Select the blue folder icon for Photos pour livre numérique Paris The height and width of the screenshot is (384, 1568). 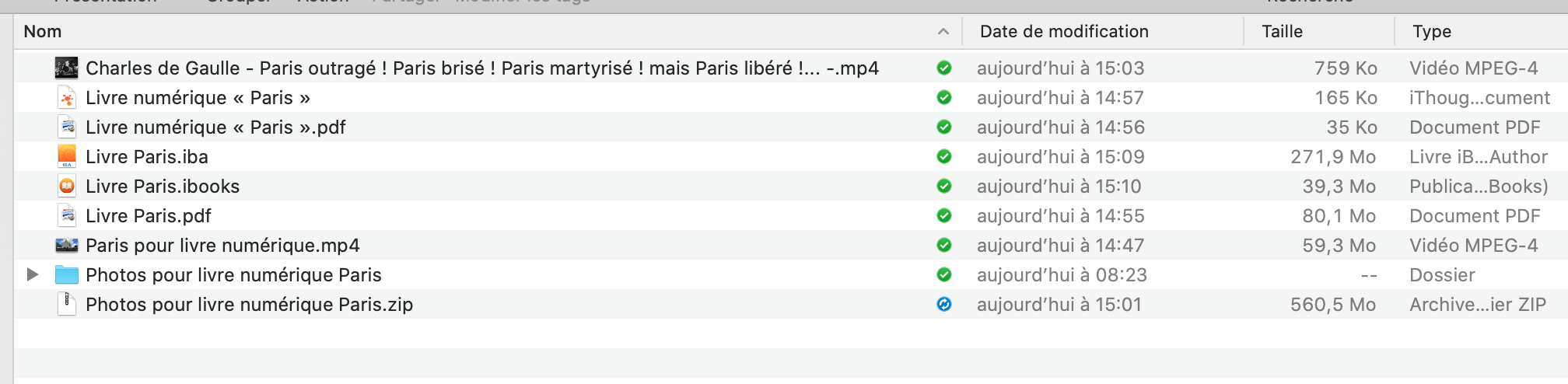pyautogui.click(x=67, y=275)
